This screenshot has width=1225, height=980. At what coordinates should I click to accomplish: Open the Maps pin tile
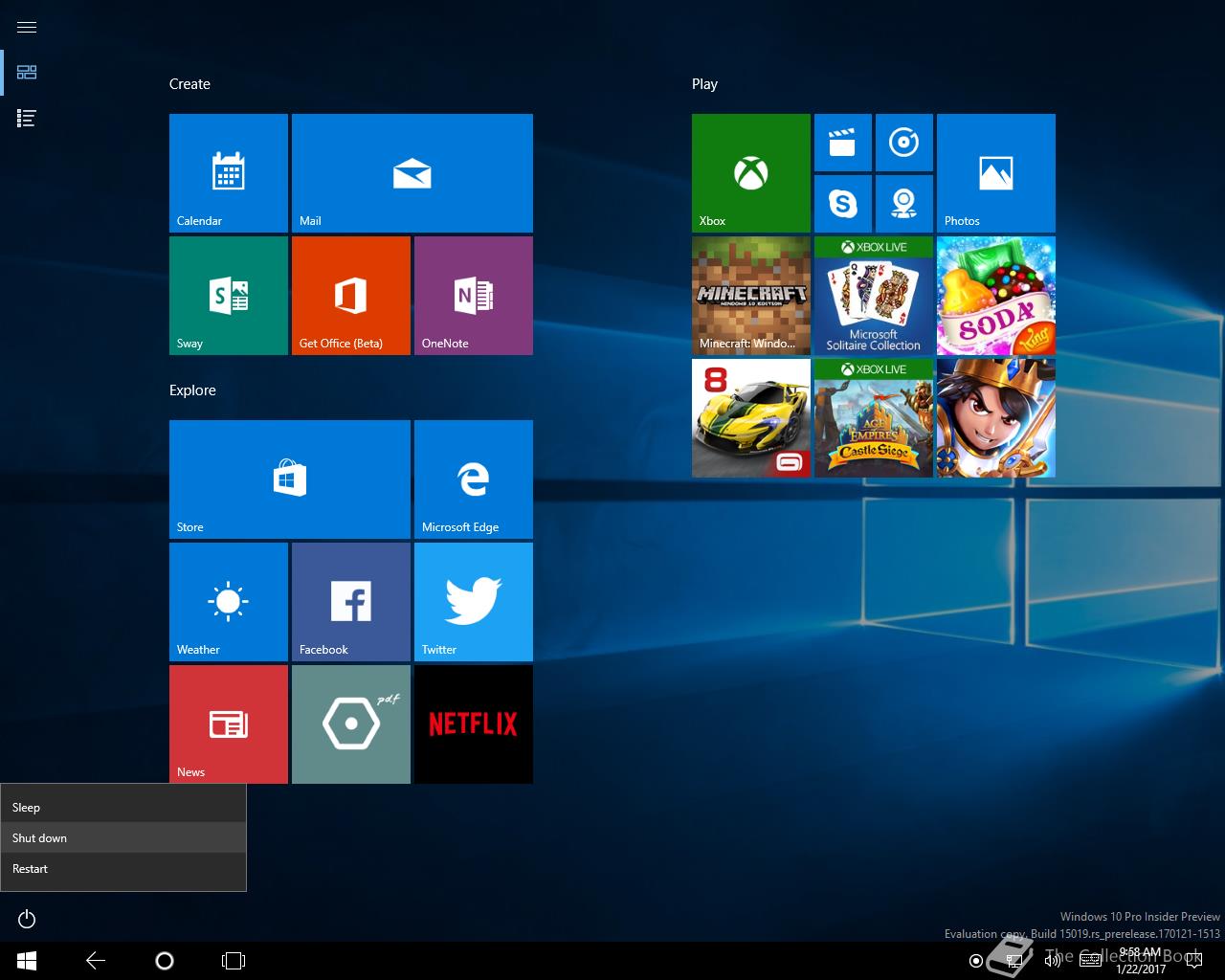(x=904, y=204)
